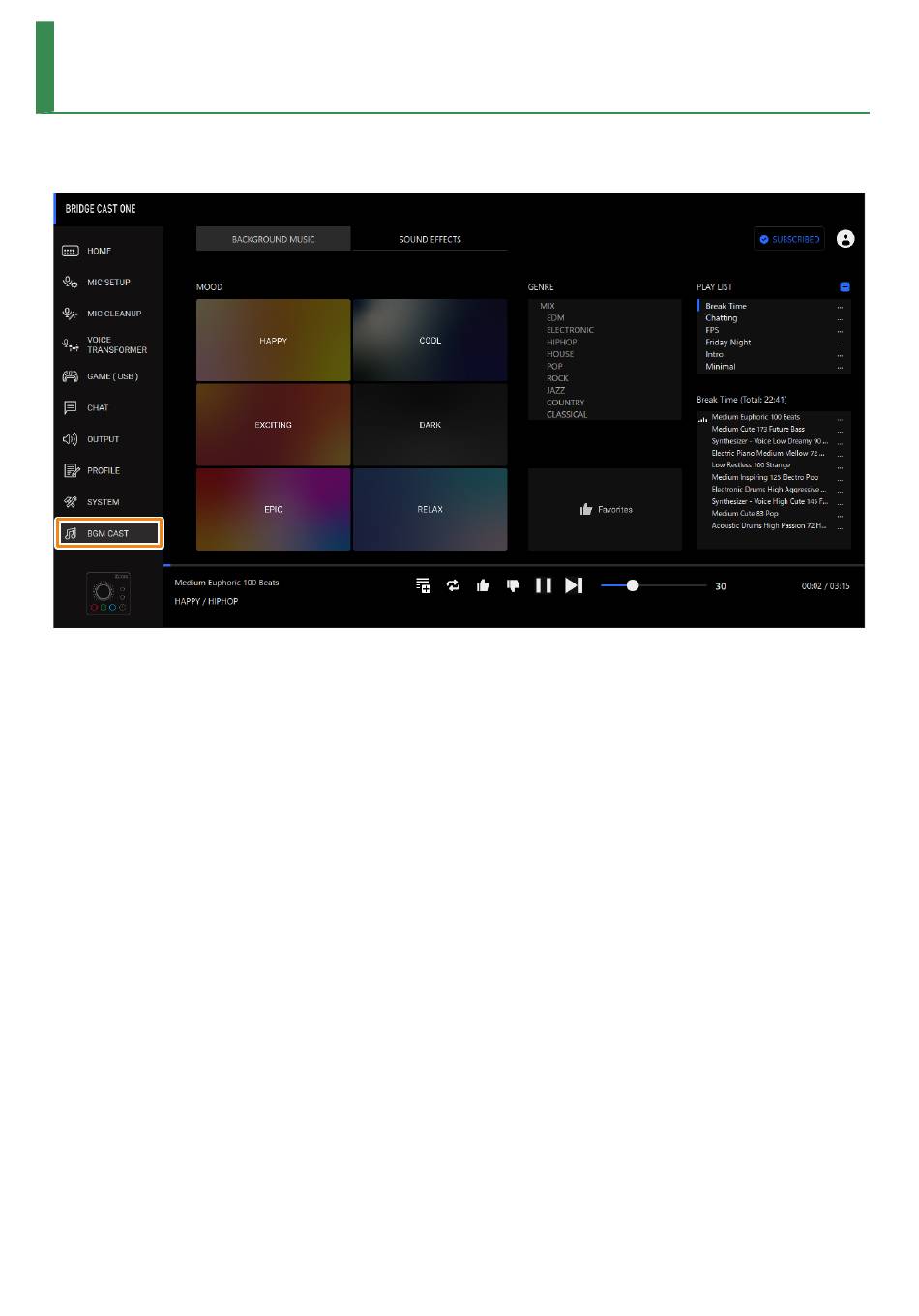Screen dimensions: 919x1316
Task: Select the Minimal playlist
Action: pyautogui.click(x=721, y=366)
